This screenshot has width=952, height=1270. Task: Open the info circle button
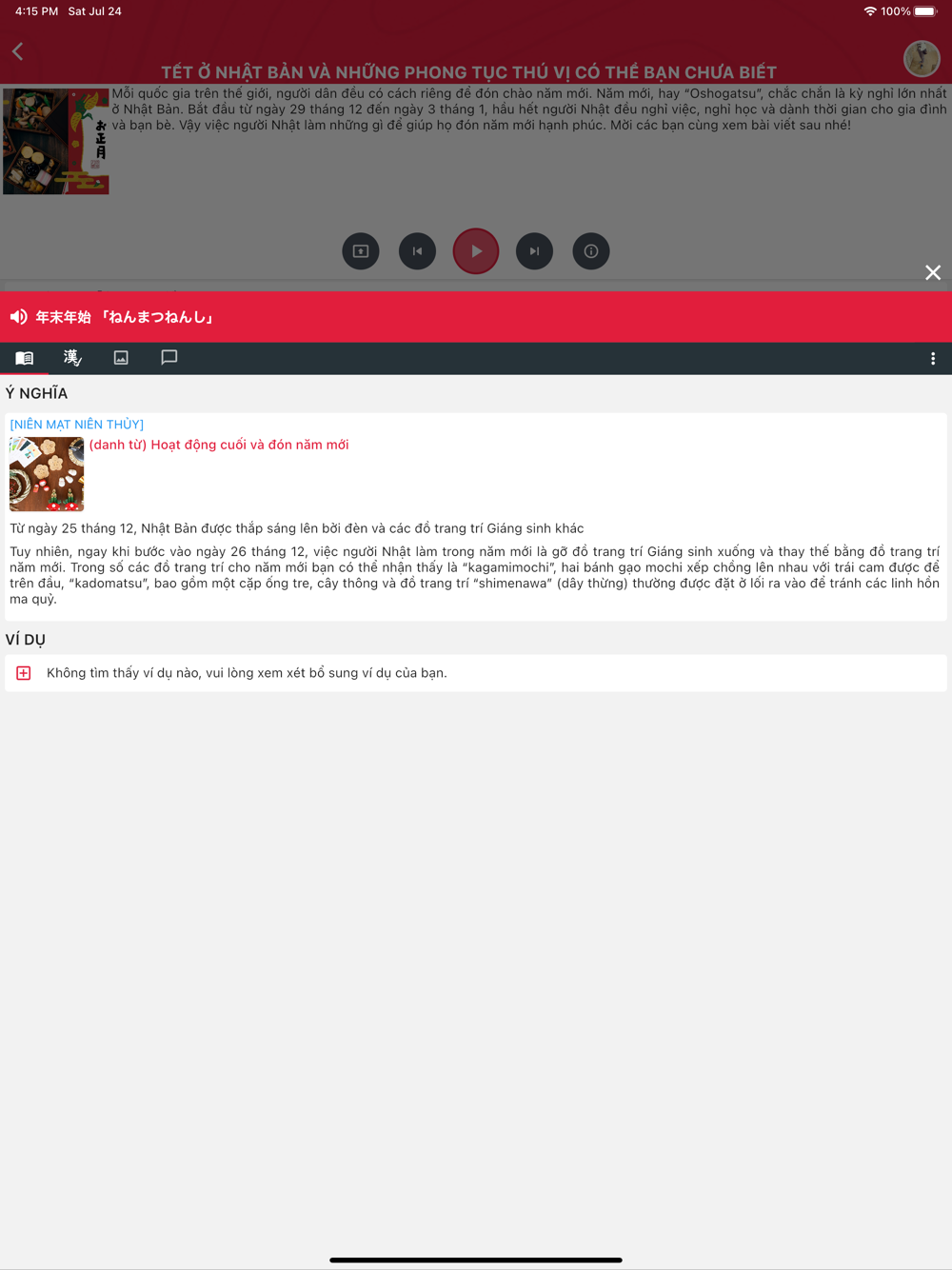[x=591, y=251]
